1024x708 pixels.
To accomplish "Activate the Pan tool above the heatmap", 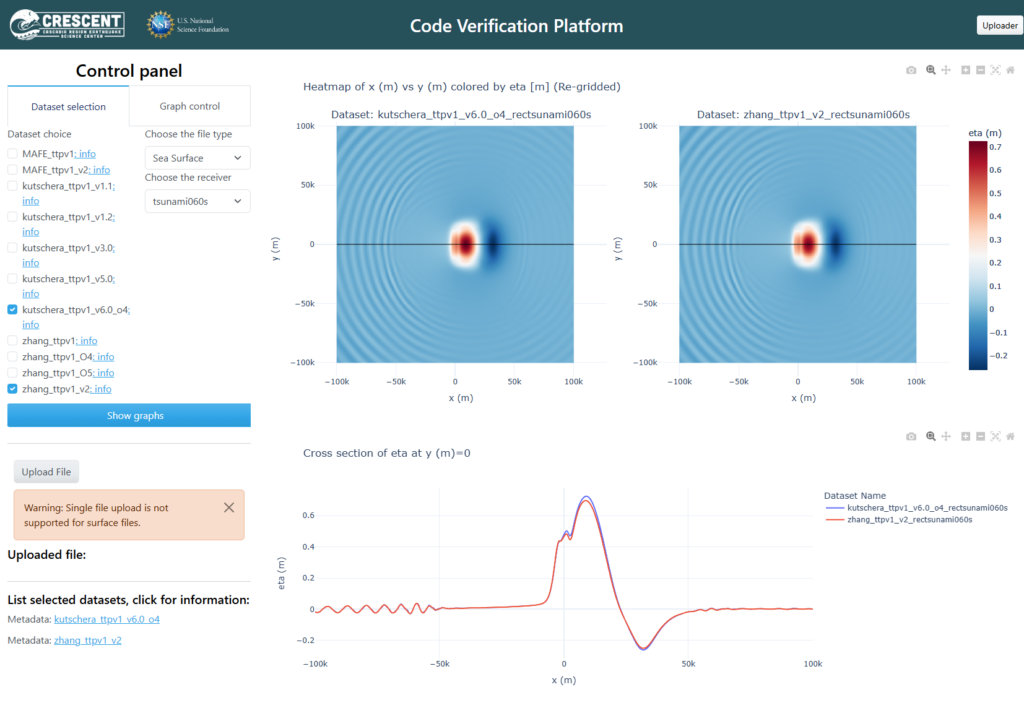I will (946, 70).
